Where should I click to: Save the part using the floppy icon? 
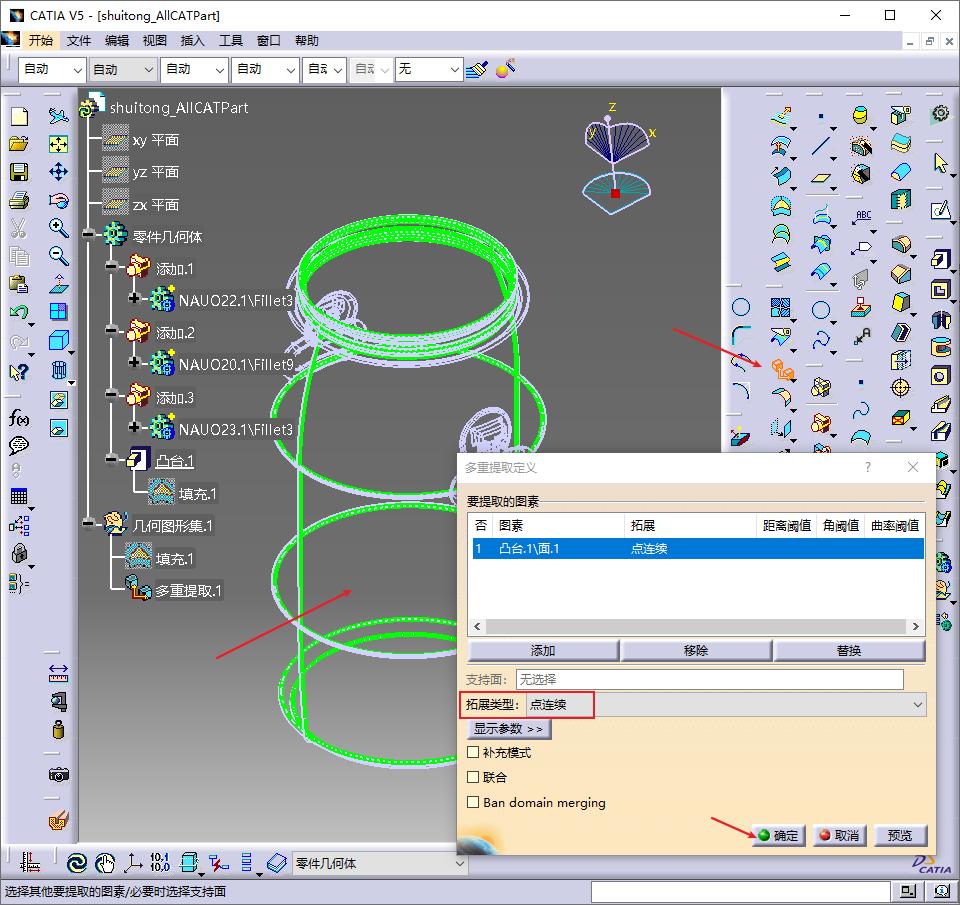(x=19, y=172)
